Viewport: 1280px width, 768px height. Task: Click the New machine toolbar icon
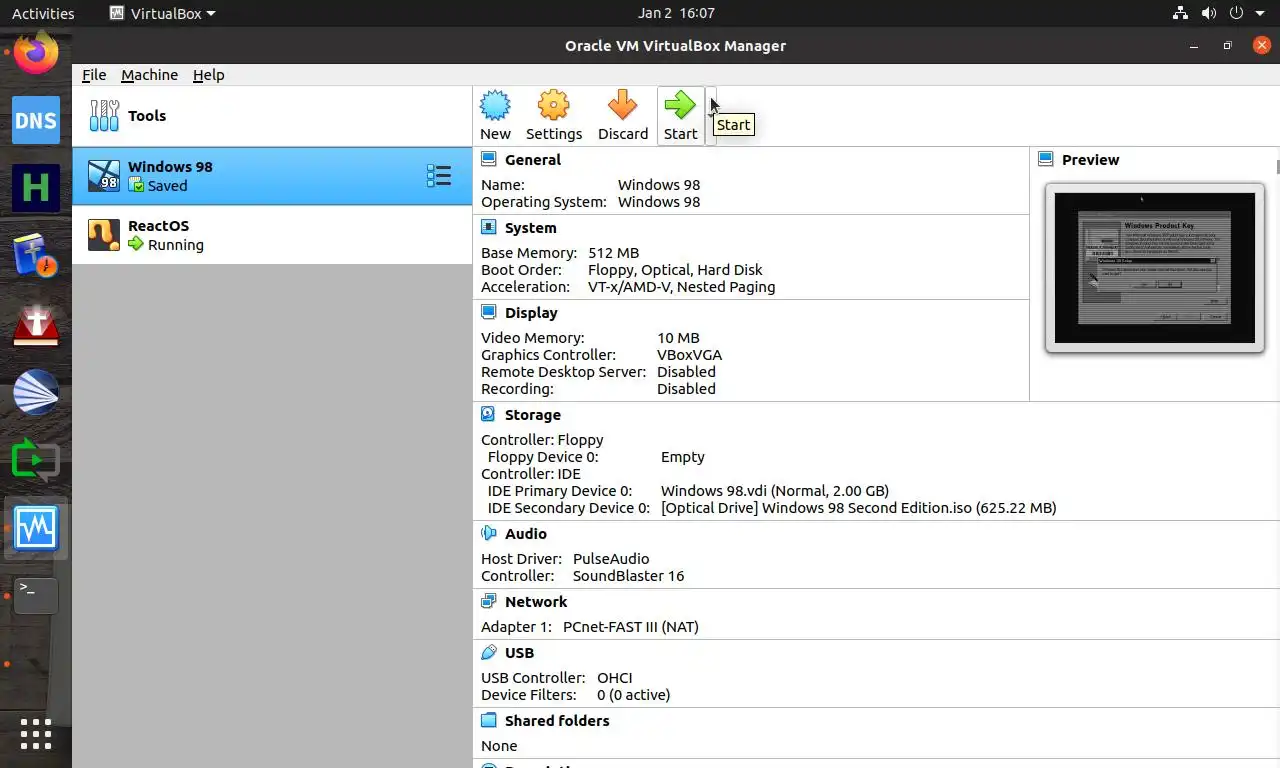[495, 115]
